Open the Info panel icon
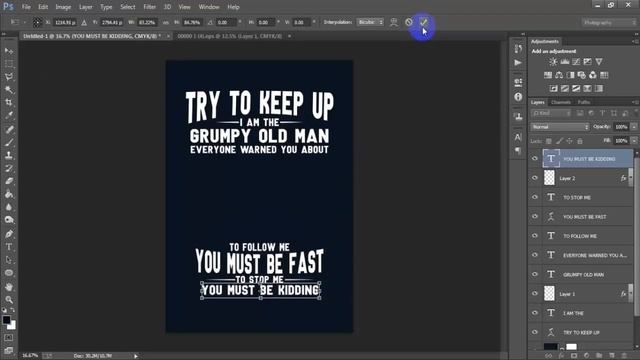 pyautogui.click(x=518, y=97)
